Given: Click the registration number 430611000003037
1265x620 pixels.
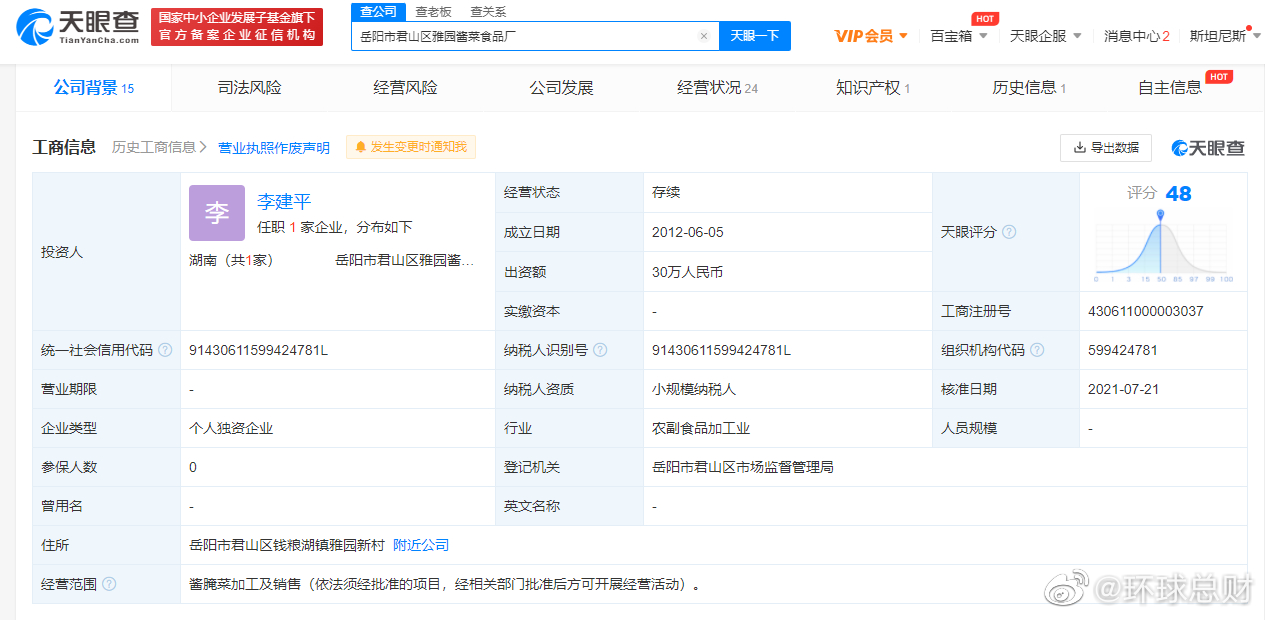Looking at the screenshot, I should [1146, 311].
